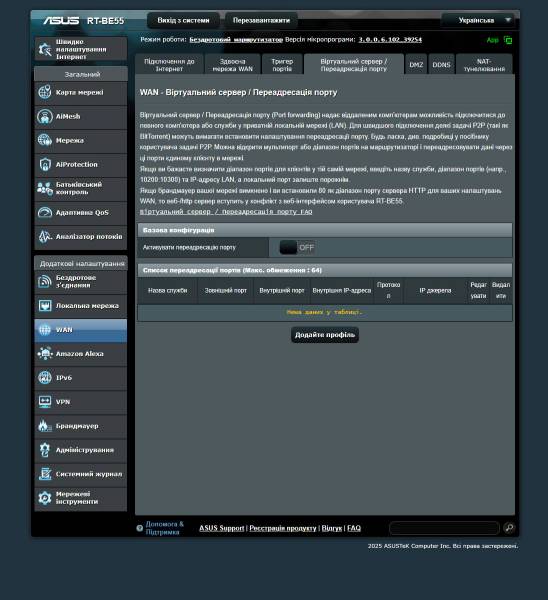
Task: Switch to Підключення до Інтернет tab
Action: coord(169,65)
